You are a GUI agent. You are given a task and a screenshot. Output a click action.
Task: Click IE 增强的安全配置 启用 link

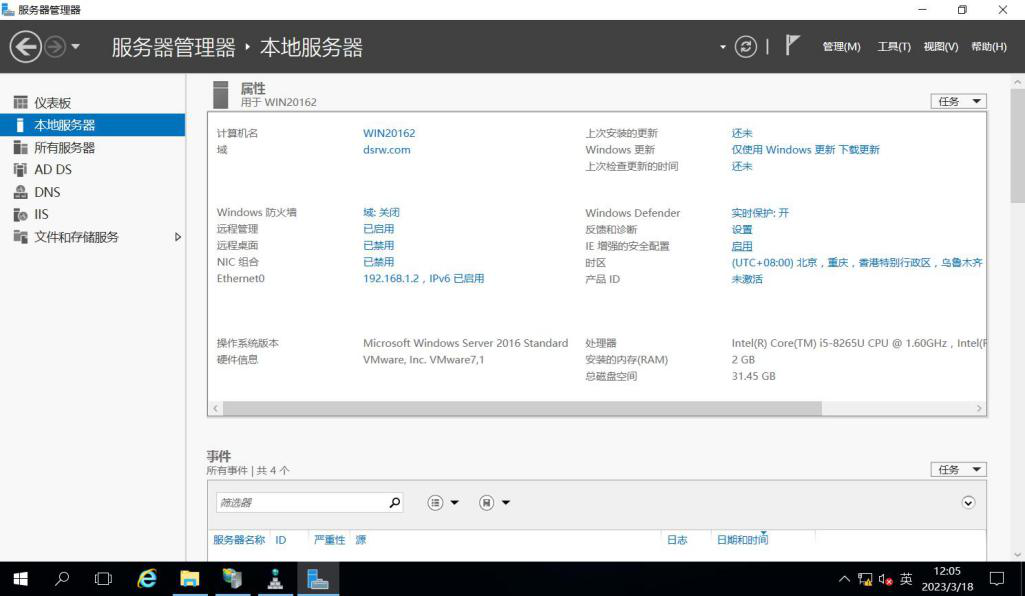point(742,246)
